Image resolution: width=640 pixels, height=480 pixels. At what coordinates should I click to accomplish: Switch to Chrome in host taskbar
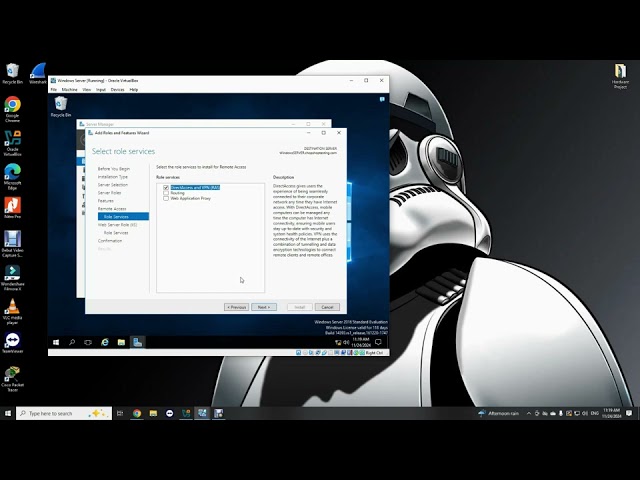point(137,413)
